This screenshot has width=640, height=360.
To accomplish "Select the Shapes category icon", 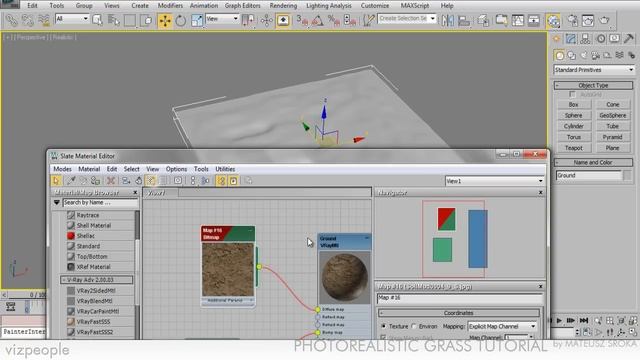I will click(x=571, y=55).
